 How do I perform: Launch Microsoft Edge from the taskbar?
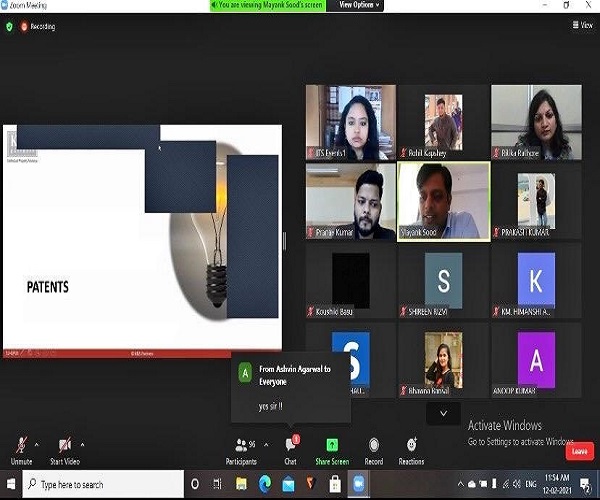[x=265, y=484]
